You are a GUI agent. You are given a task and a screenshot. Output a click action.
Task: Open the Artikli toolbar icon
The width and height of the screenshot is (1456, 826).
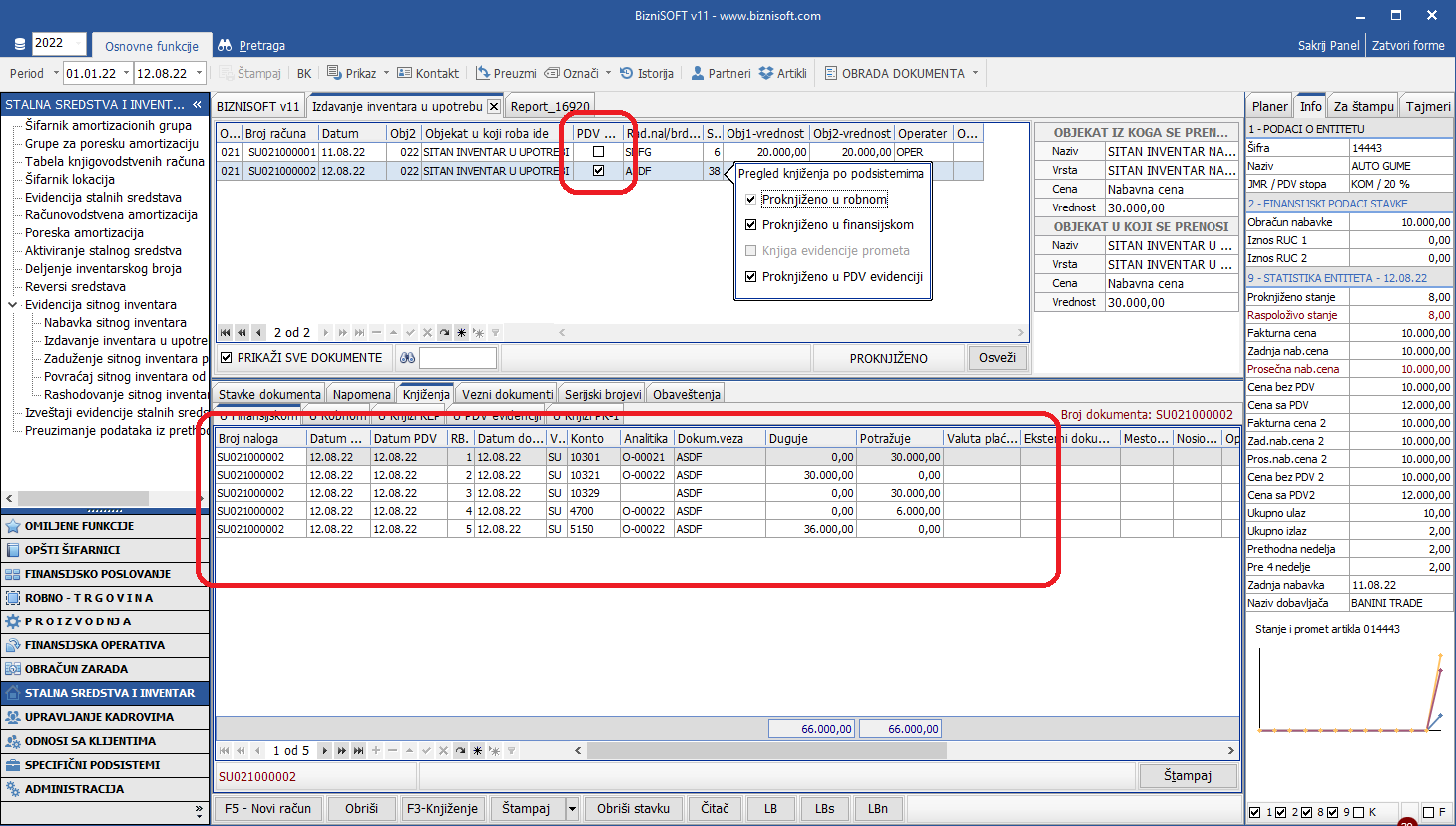pos(766,73)
